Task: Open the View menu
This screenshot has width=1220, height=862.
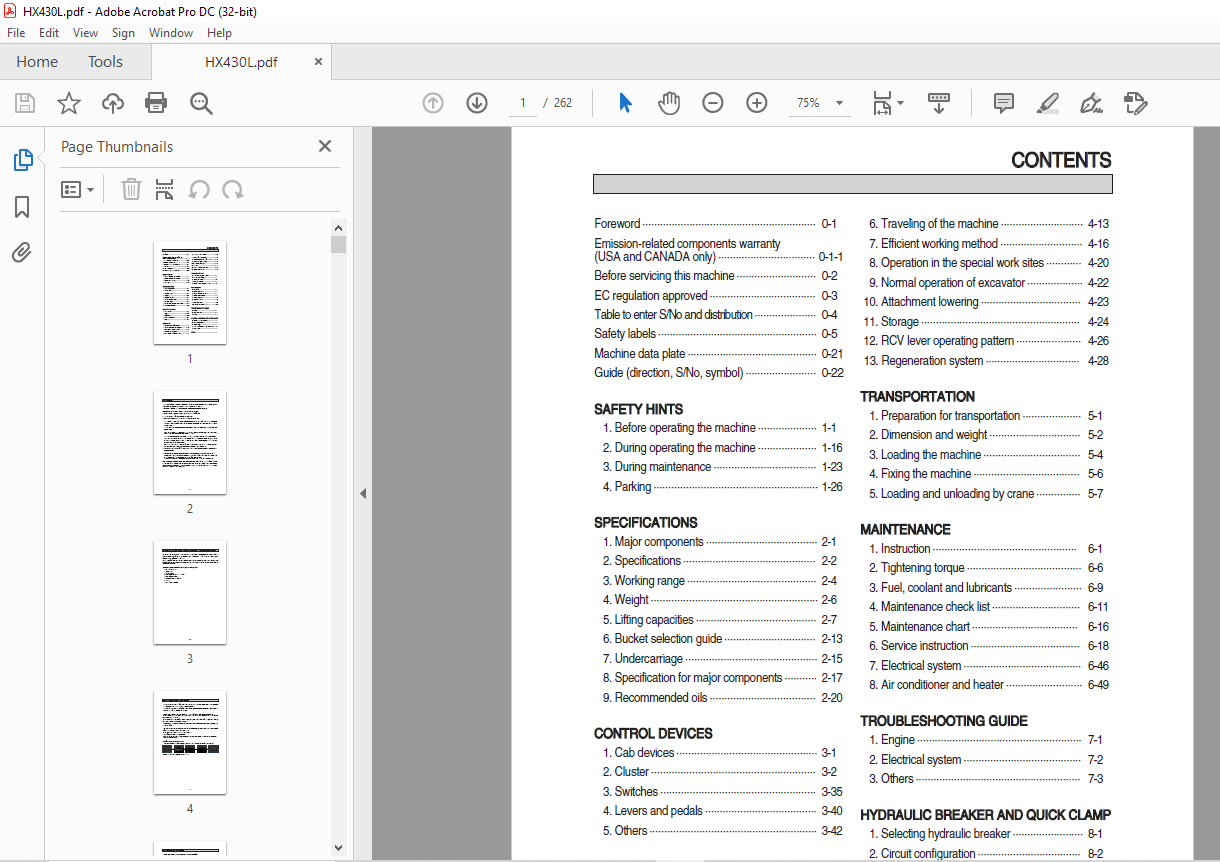Action: pyautogui.click(x=85, y=33)
